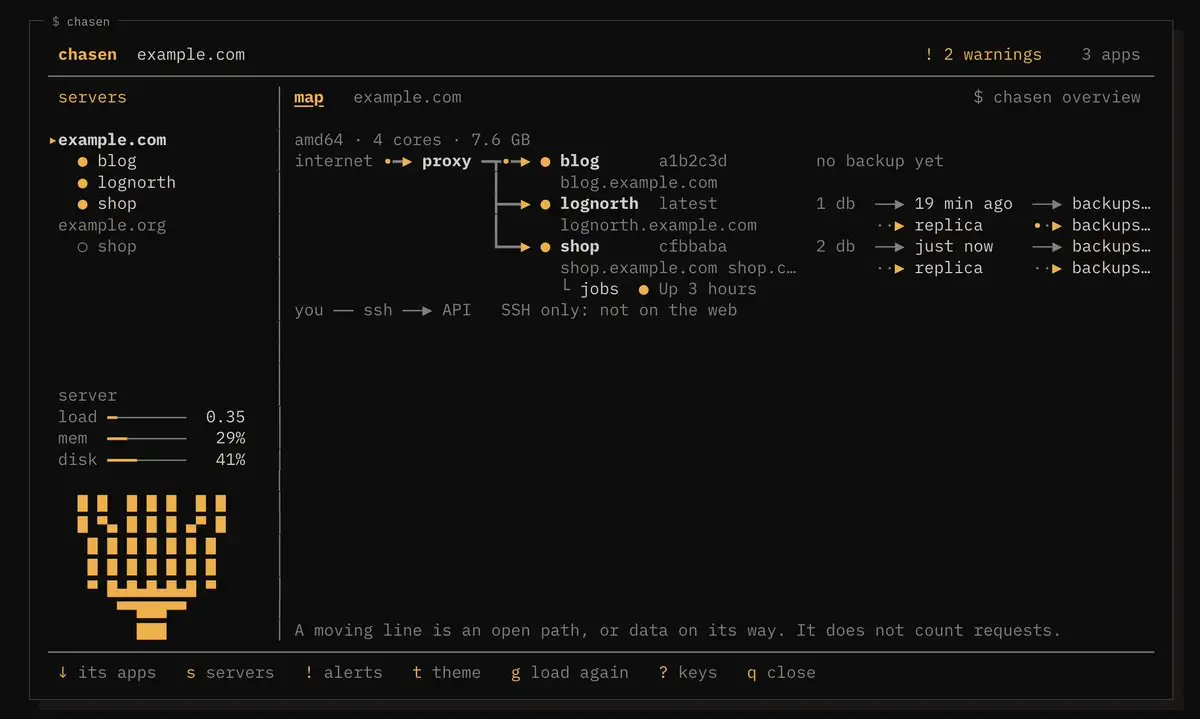The image size is (1200, 719).
Task: Click the status dot before lognorth in the map
Action: pyautogui.click(x=545, y=204)
